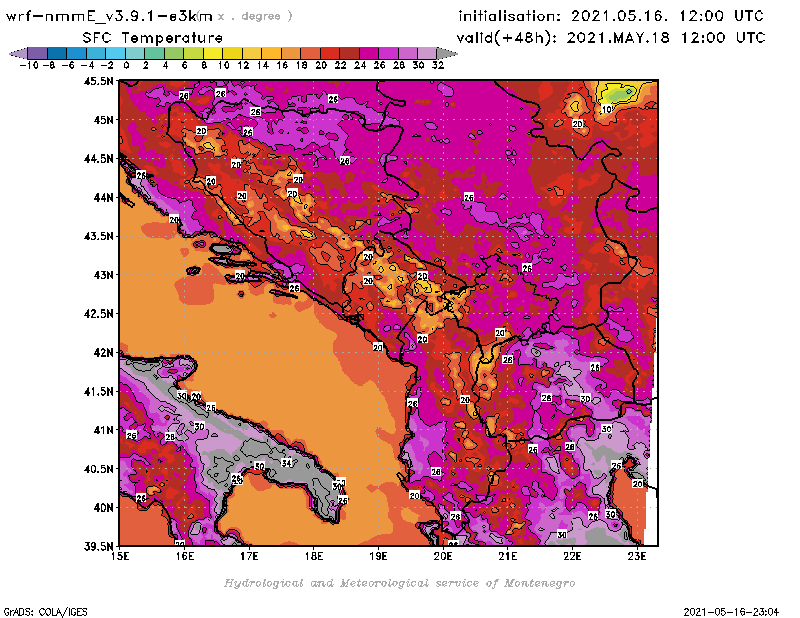This screenshot has width=800, height=618.
Task: Click the longitude label "23E"
Action: tap(637, 556)
